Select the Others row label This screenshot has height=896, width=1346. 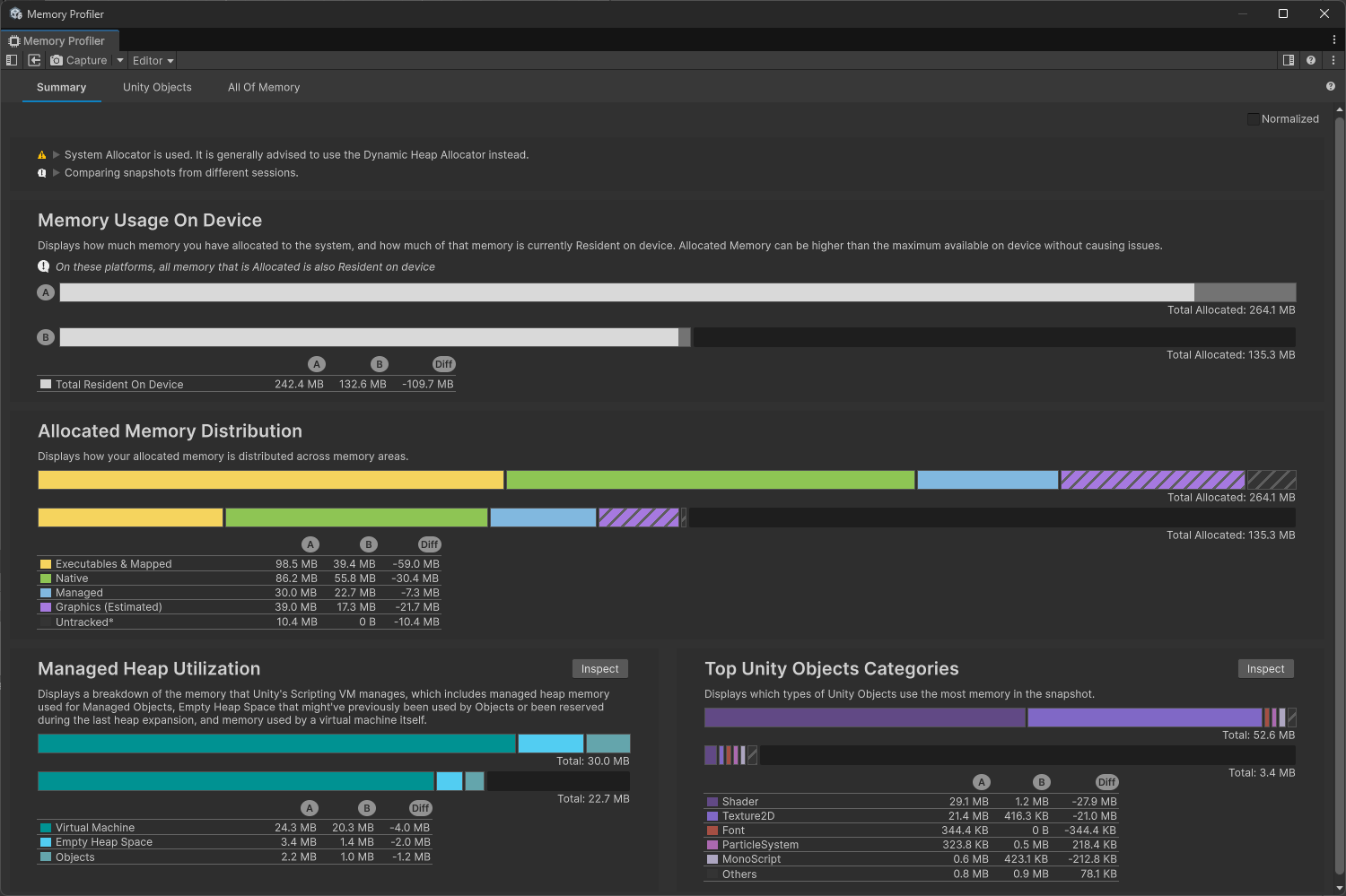(739, 874)
